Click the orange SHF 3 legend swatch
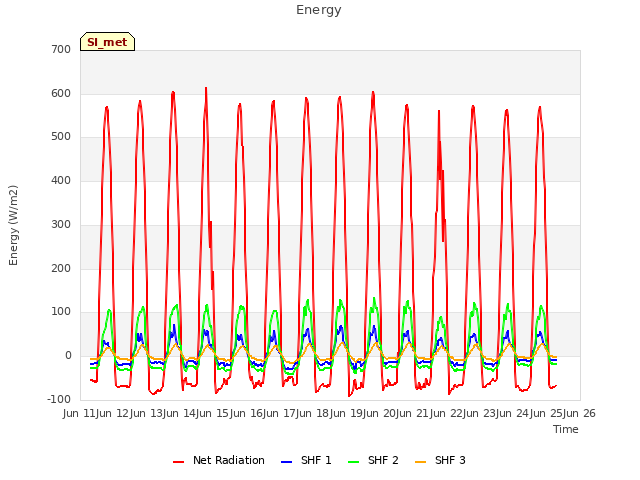This screenshot has width=640, height=480. point(420,462)
